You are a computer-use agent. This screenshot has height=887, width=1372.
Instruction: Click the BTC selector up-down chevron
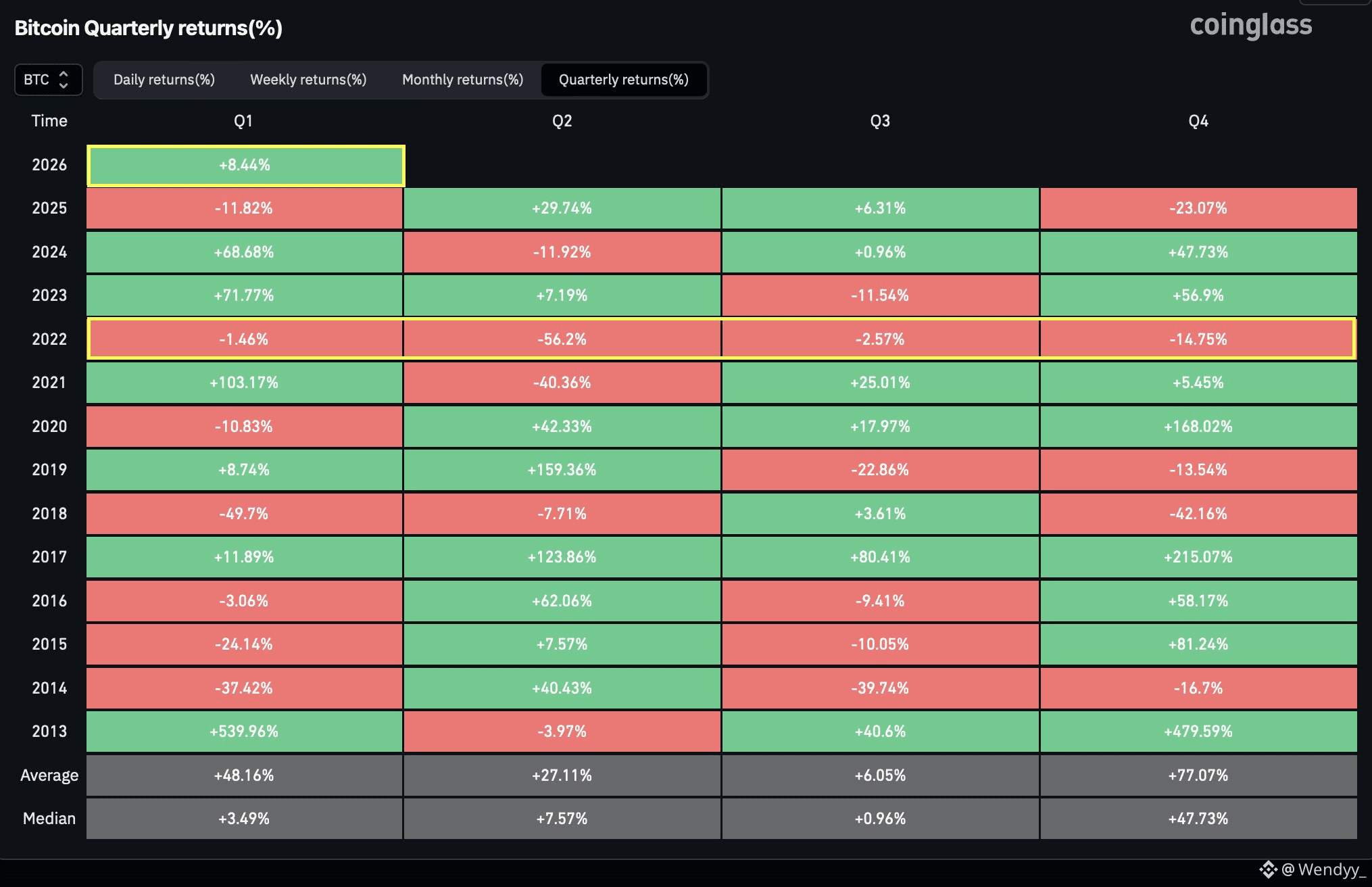[64, 80]
